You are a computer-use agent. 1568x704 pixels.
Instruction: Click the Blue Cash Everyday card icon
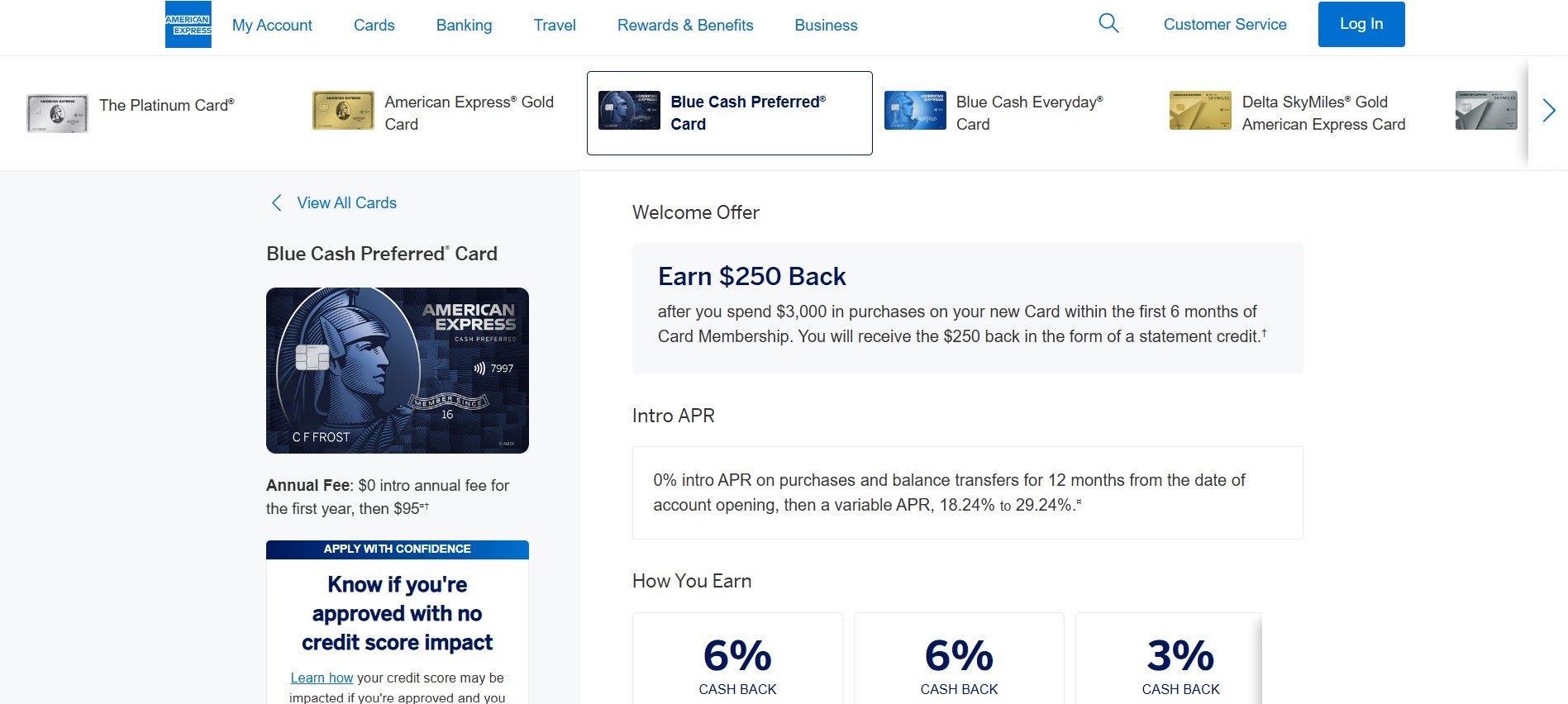(915, 111)
